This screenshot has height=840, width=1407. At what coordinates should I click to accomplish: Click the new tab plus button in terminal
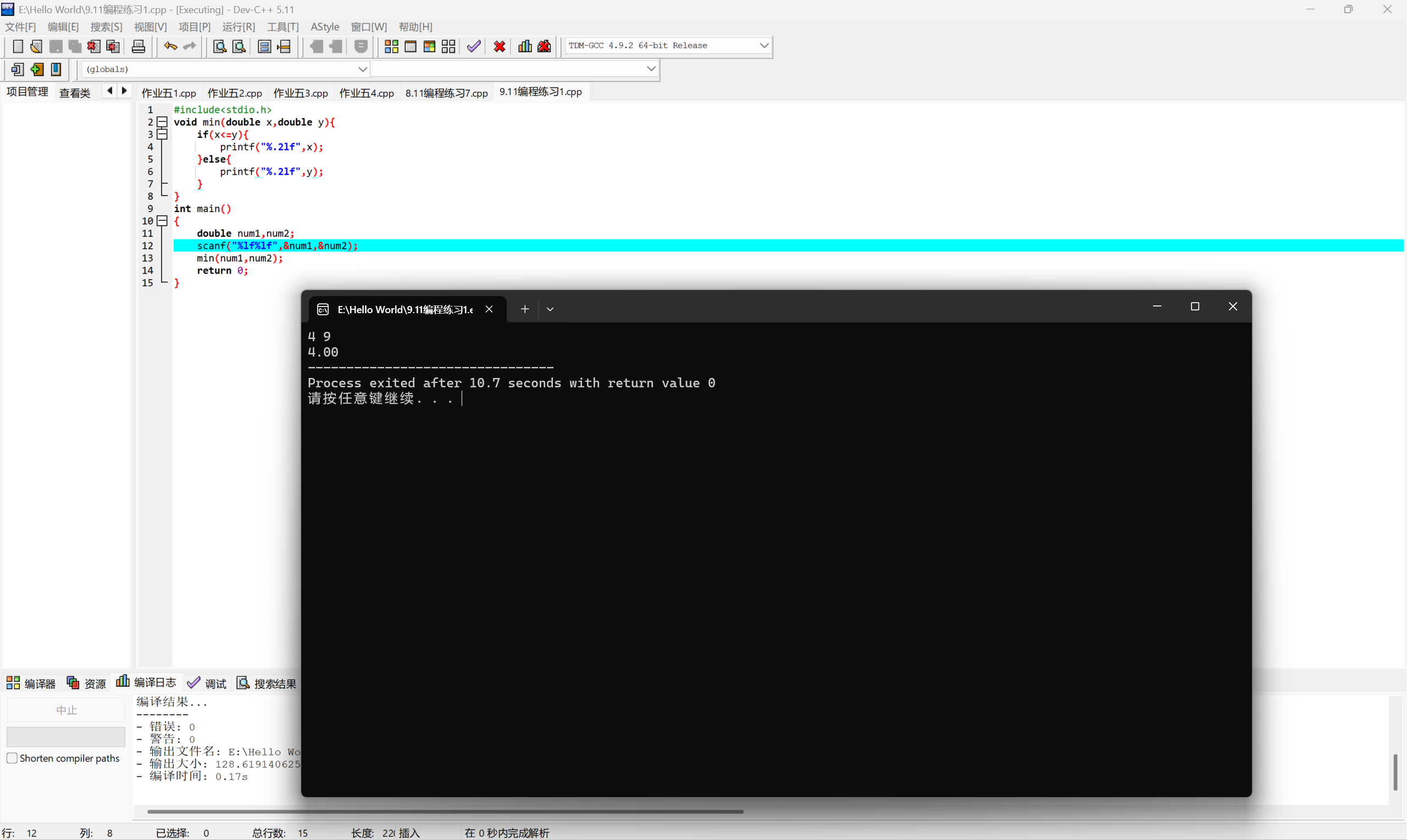pos(525,309)
